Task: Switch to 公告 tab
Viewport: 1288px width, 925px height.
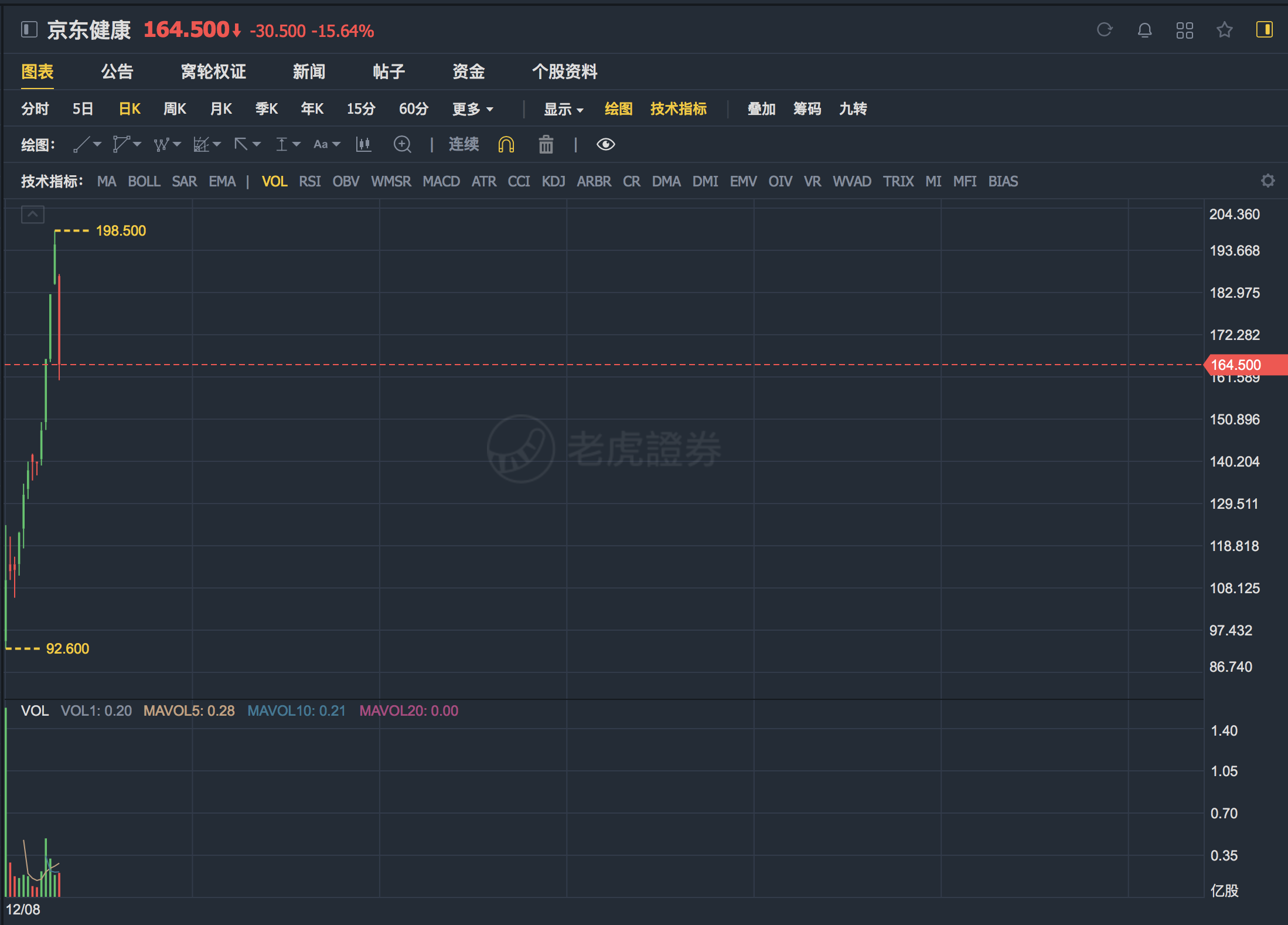Action: 117,72
